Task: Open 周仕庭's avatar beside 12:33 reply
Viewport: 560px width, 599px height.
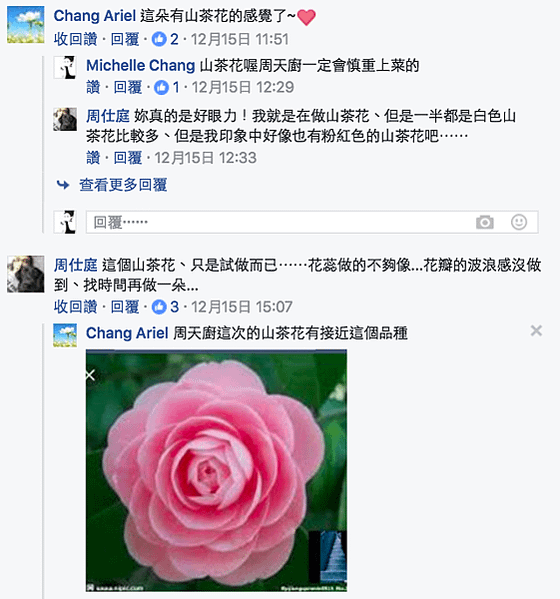Action: tap(65, 119)
